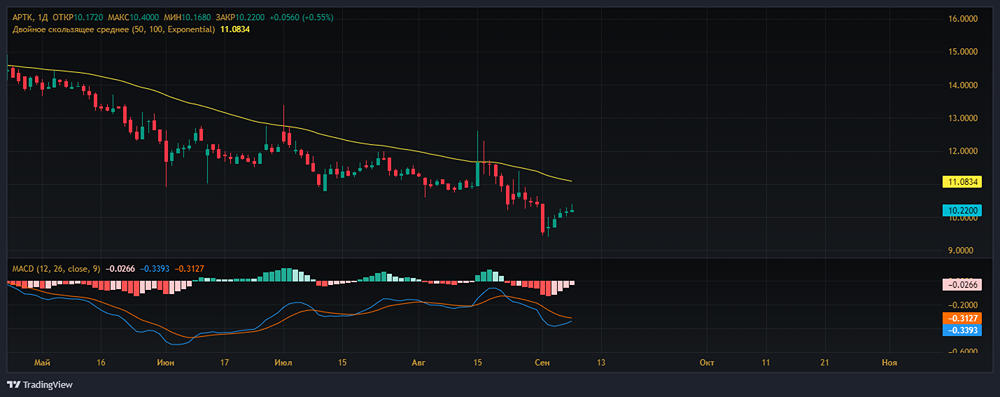Click the 11 date label after Окт

pos(766,363)
